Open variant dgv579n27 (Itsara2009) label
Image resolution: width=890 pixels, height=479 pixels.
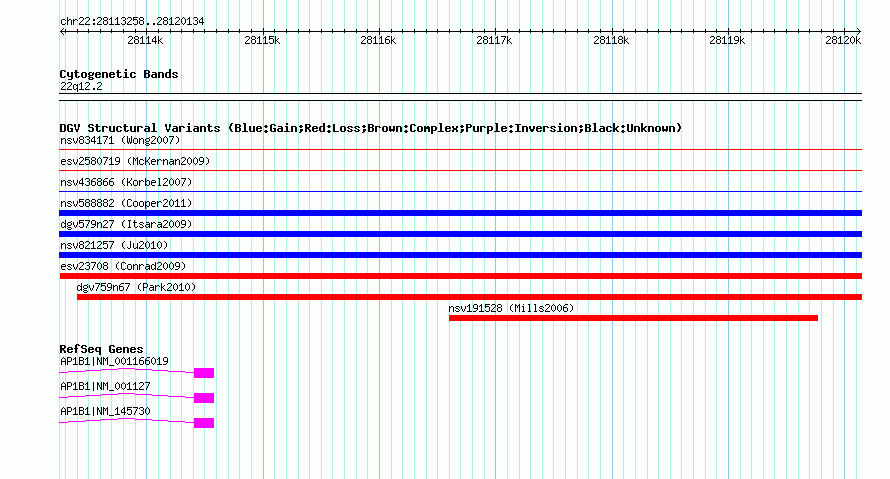[x=126, y=224]
